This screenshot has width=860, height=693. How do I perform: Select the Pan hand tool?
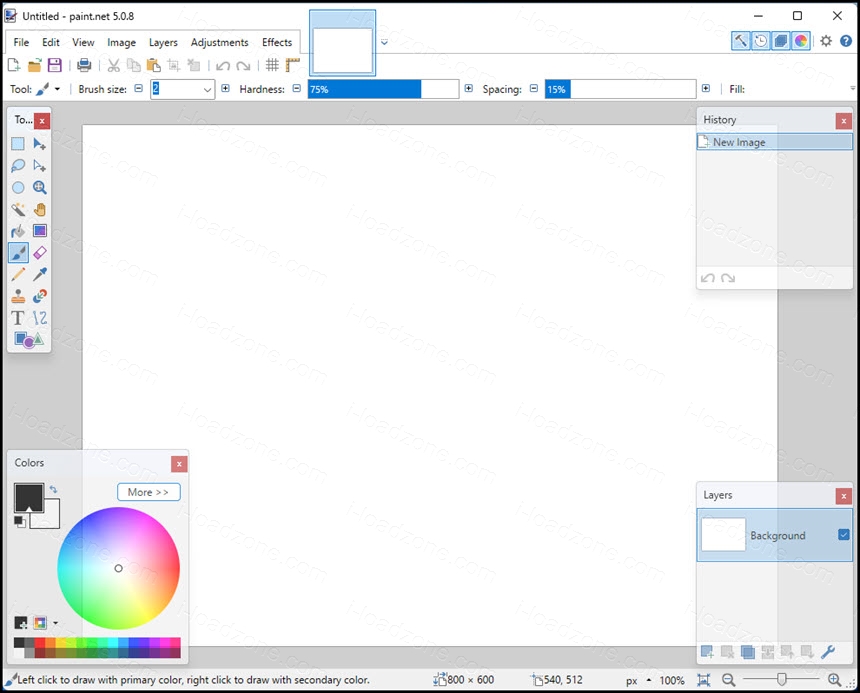39,209
